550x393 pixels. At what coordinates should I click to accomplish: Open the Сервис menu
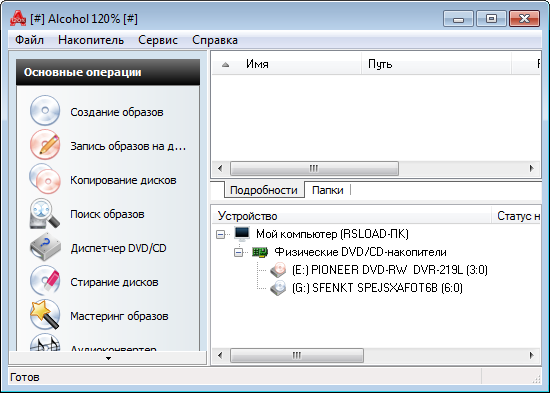(x=158, y=40)
